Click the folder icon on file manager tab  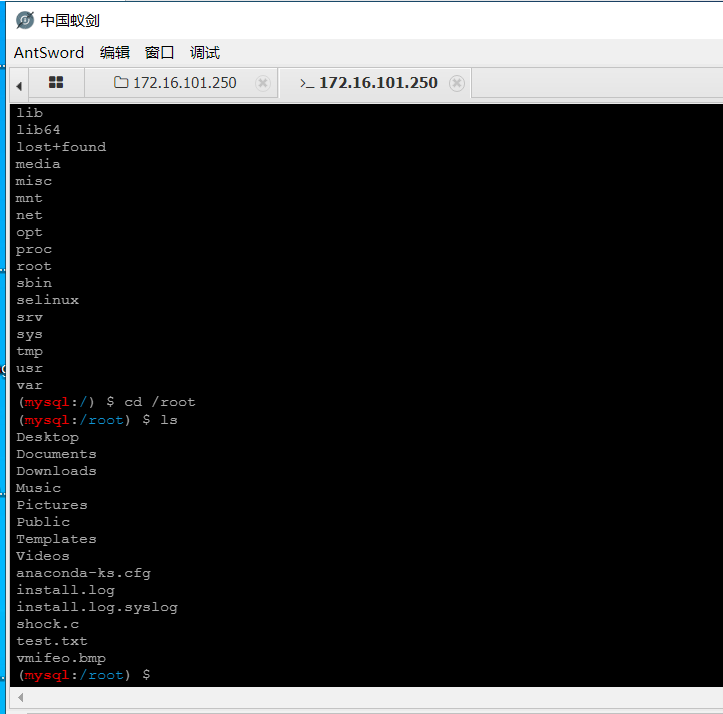click(x=121, y=82)
